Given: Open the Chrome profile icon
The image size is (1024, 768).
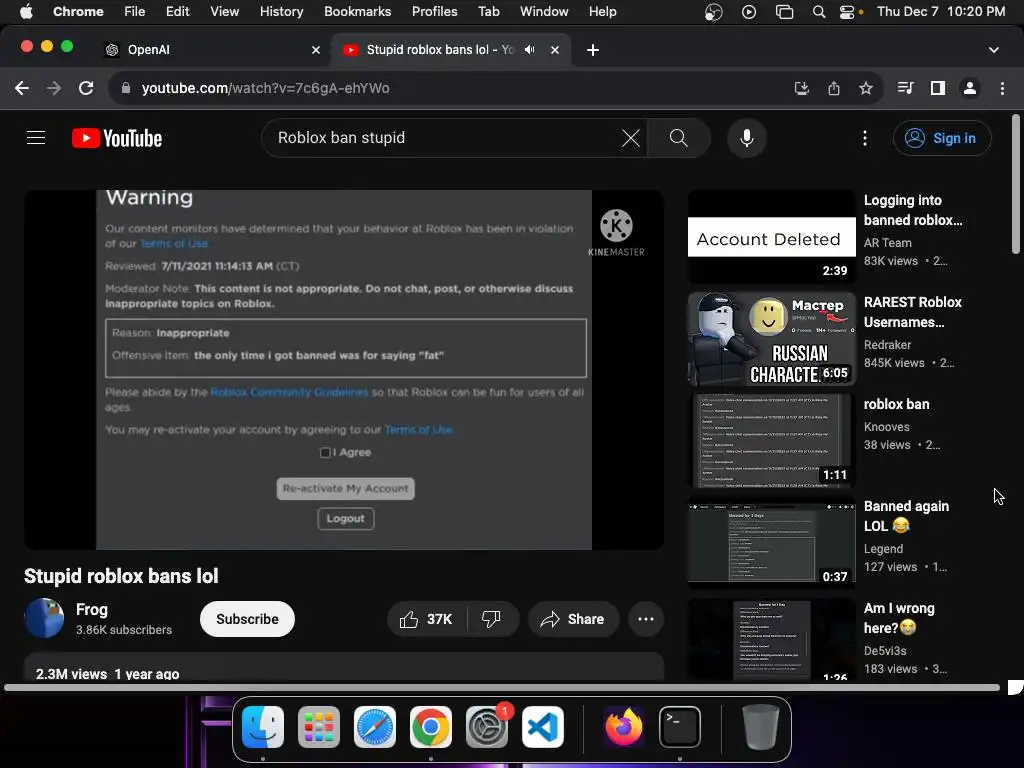Looking at the screenshot, I should [970, 88].
